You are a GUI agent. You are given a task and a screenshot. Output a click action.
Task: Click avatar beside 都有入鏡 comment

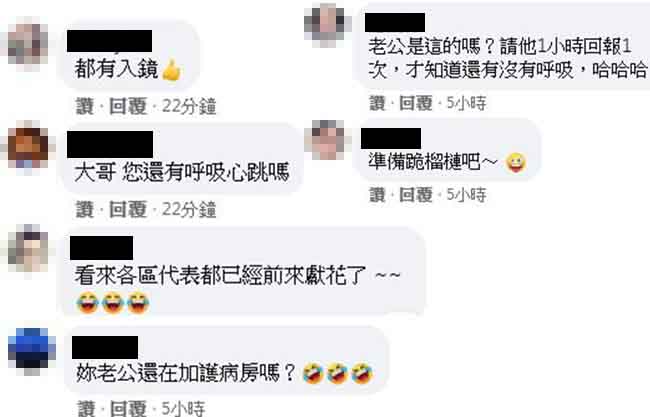click(28, 44)
